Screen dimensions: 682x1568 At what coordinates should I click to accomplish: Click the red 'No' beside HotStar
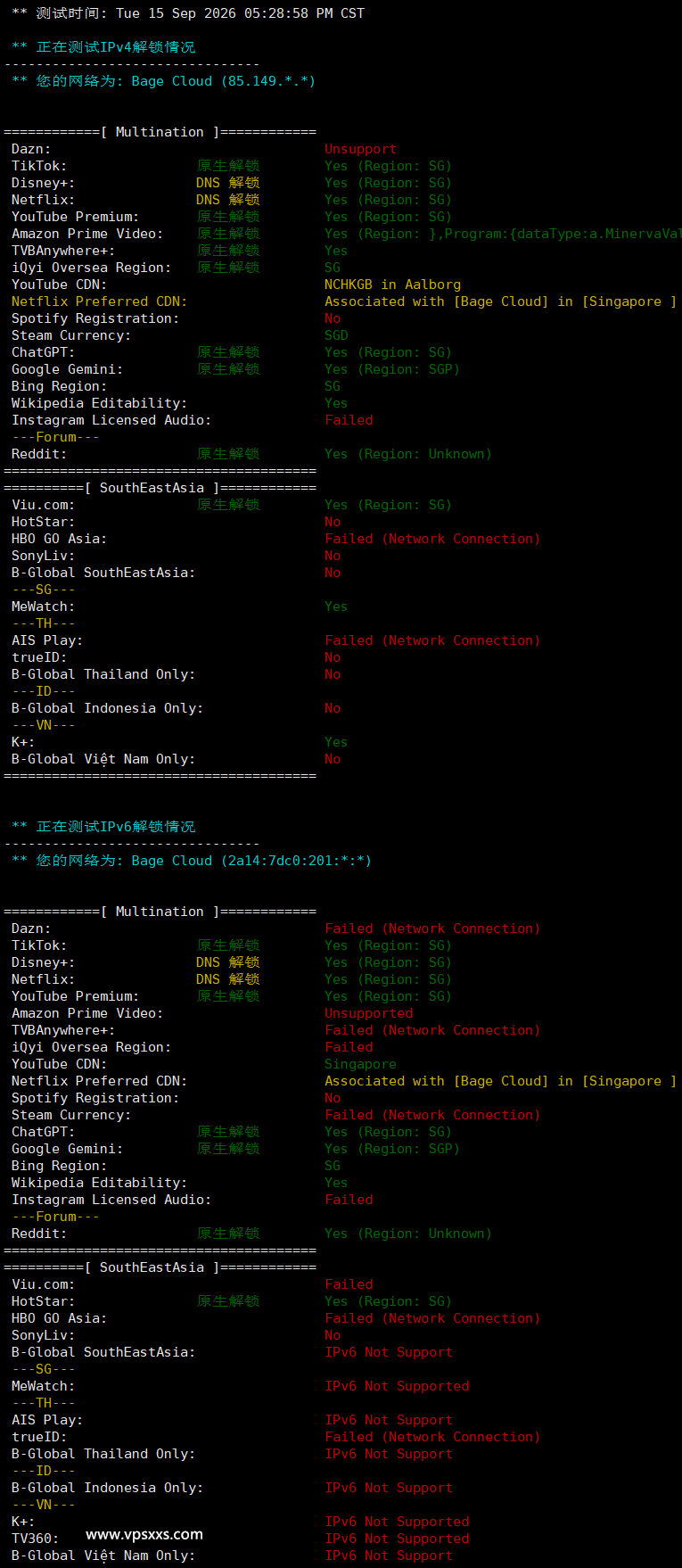pos(333,522)
